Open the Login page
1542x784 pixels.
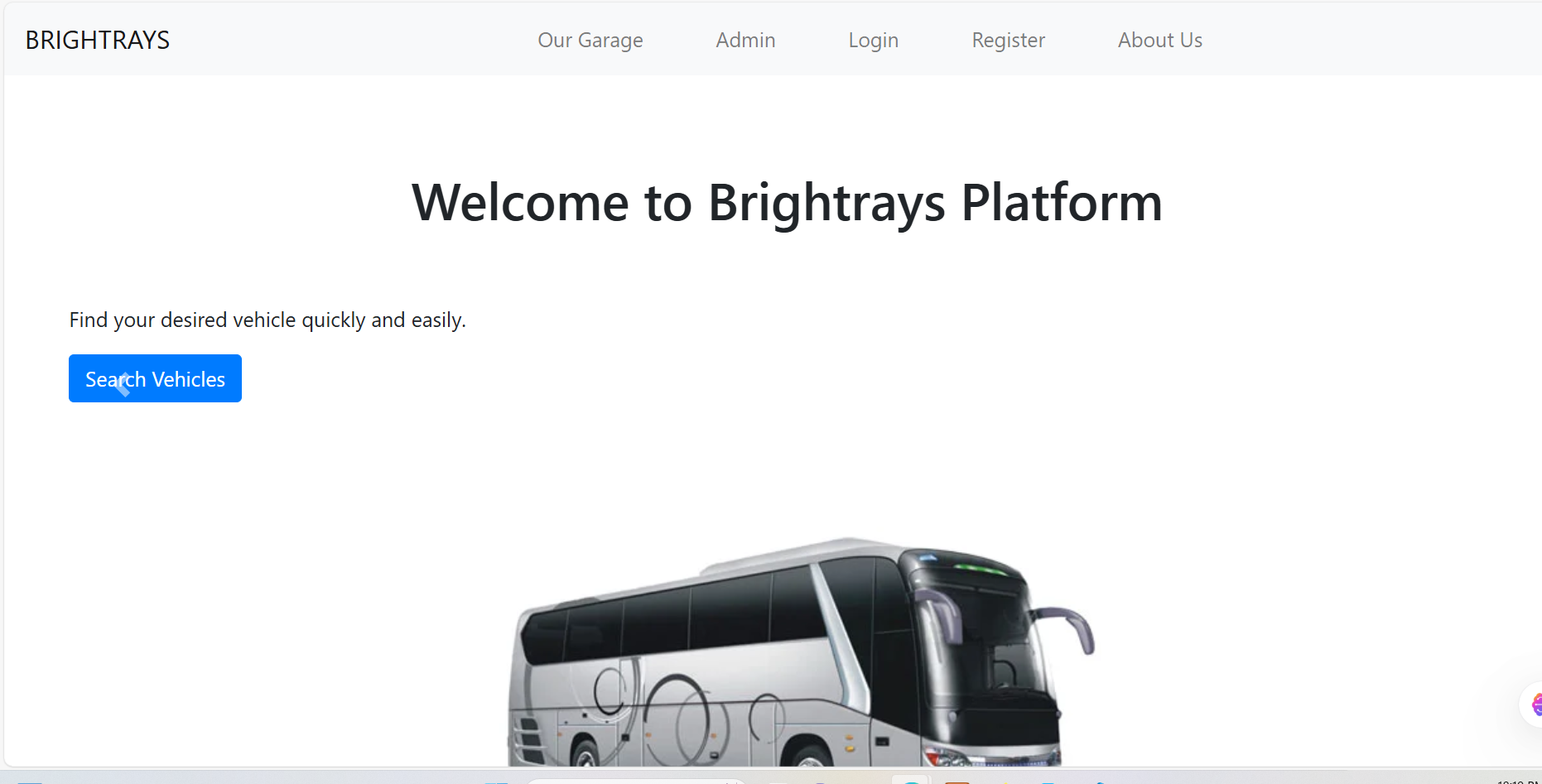[873, 40]
